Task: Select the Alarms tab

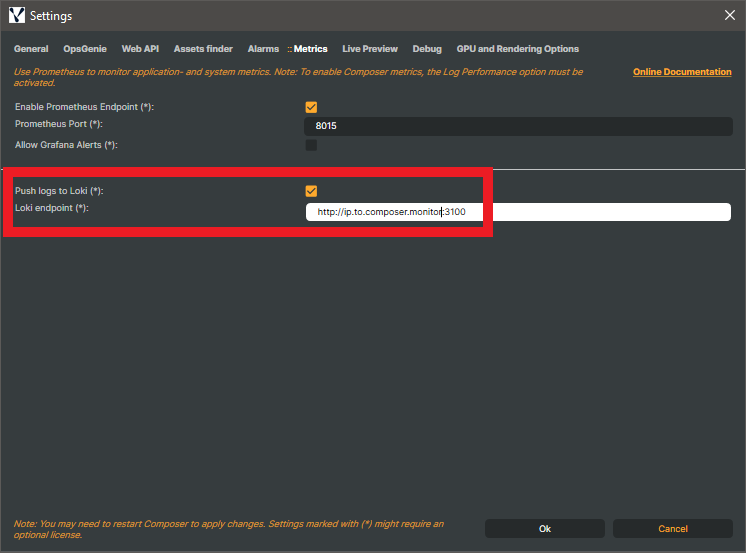Action: pos(263,49)
